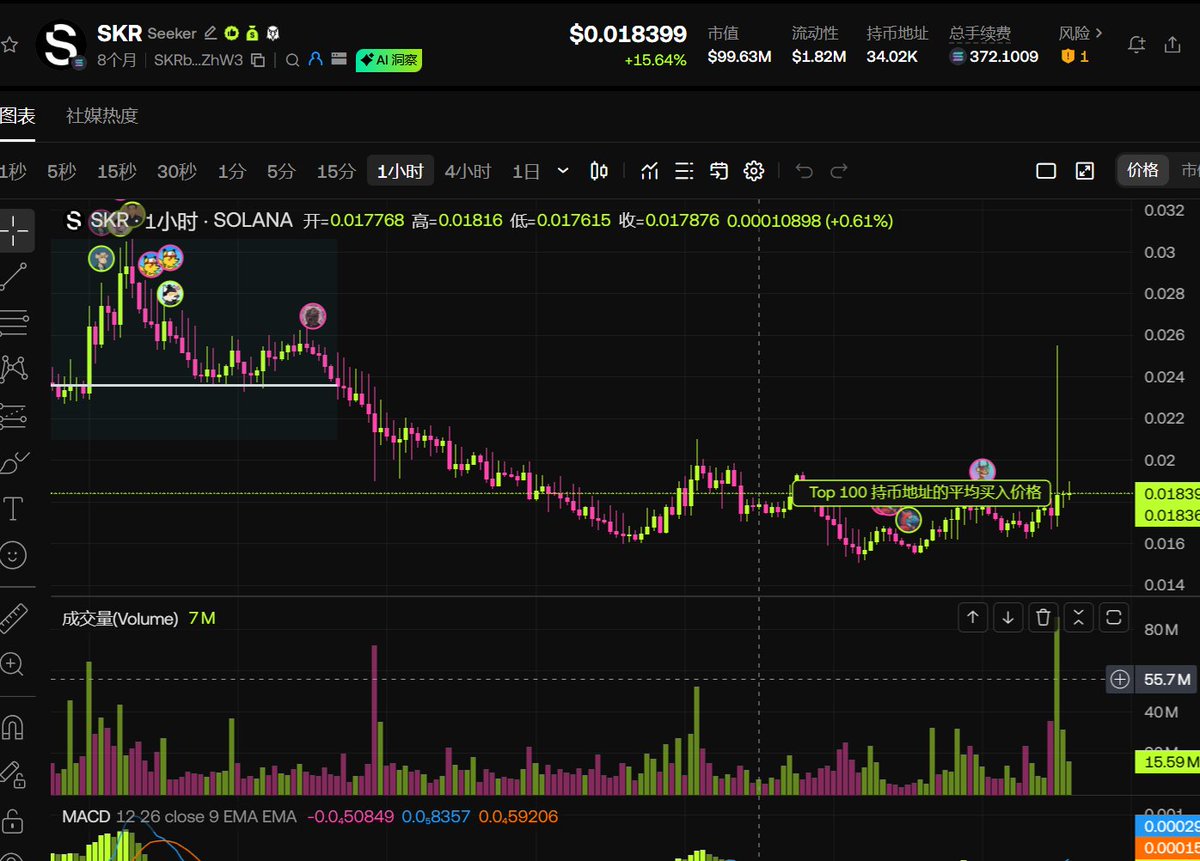
Task: Add SKR to favorites with star
Action: click(10, 45)
